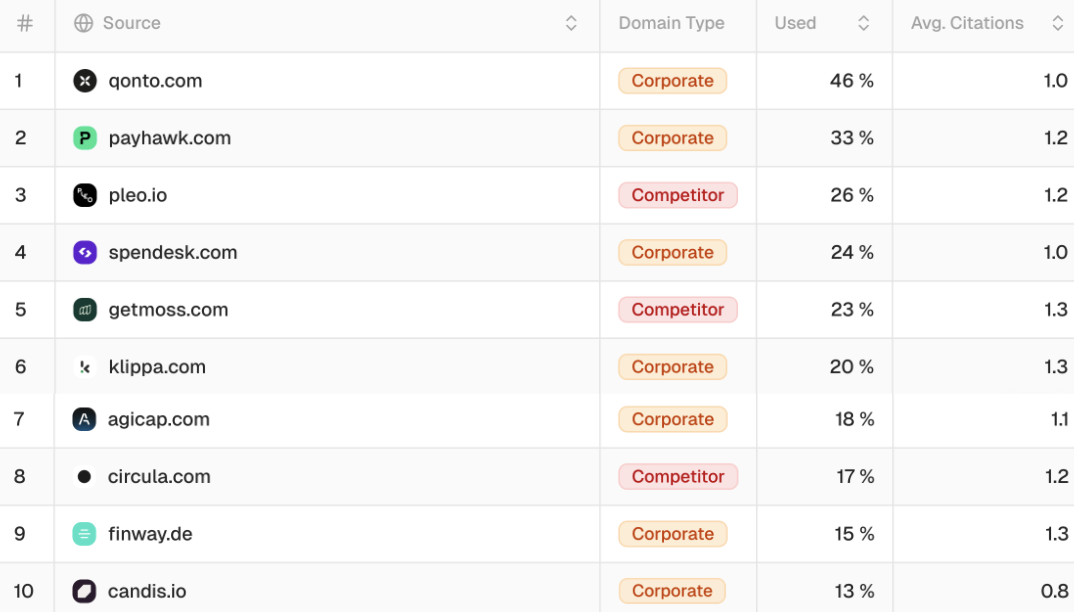1074x612 pixels.
Task: Click the purple spendesk.com logo icon
Action: (85, 252)
